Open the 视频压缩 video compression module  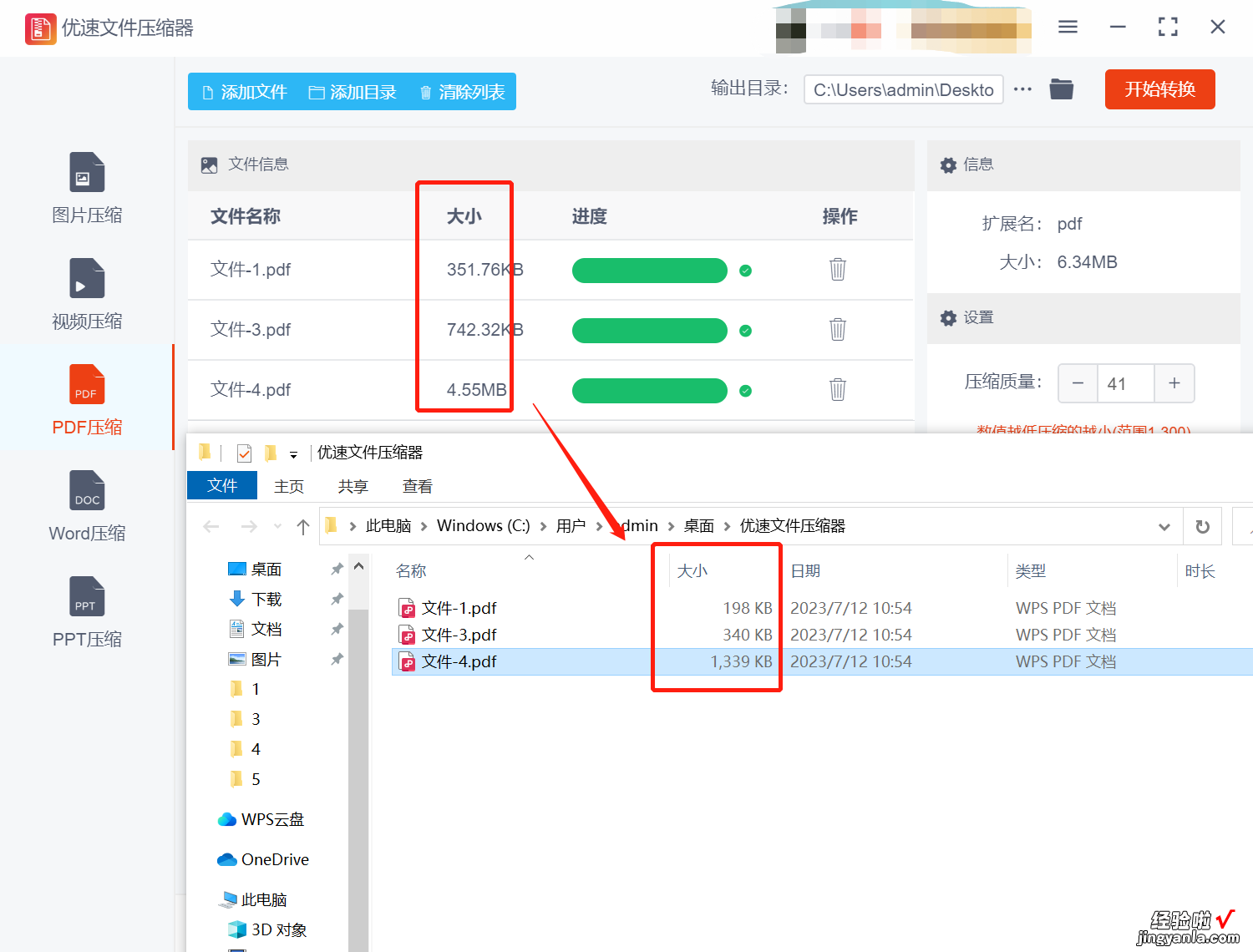(x=87, y=295)
